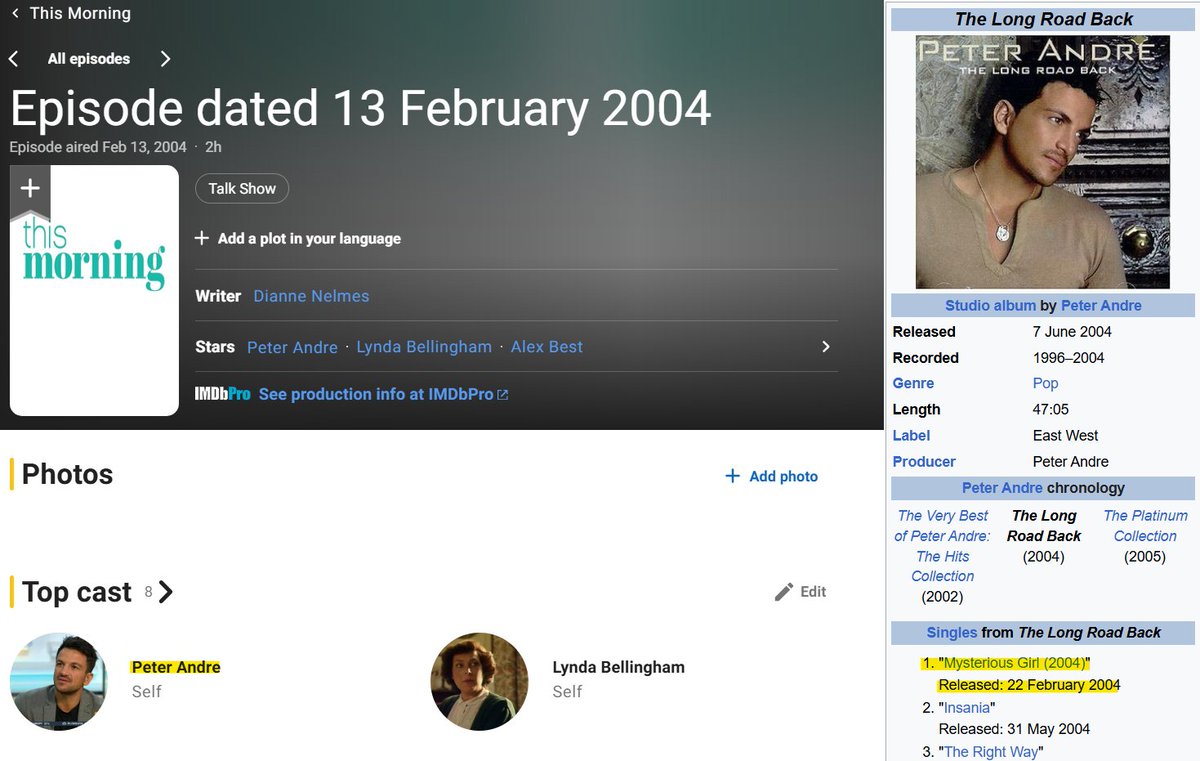Select episode title dated 13 February 2004
Screen dimensions: 1200x761
coord(360,108)
